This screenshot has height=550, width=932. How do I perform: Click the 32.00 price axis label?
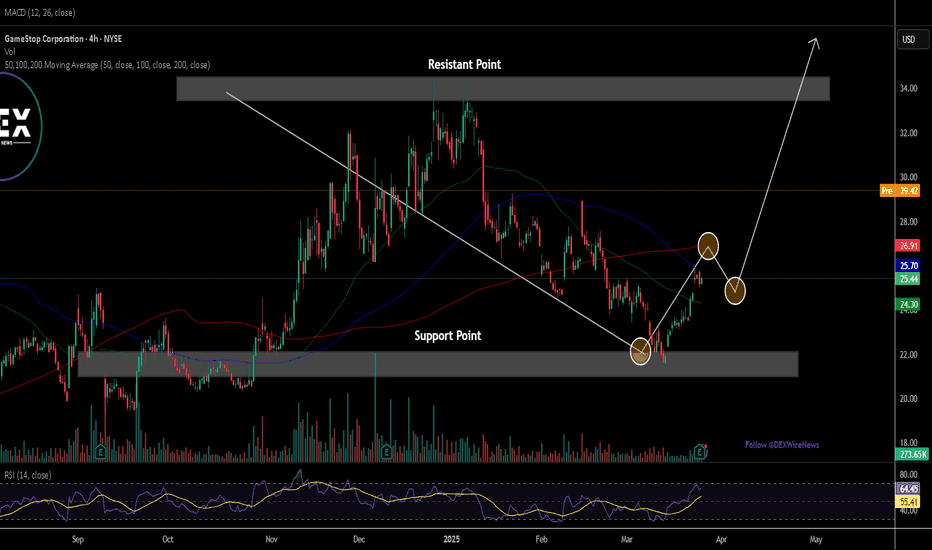pyautogui.click(x=908, y=133)
